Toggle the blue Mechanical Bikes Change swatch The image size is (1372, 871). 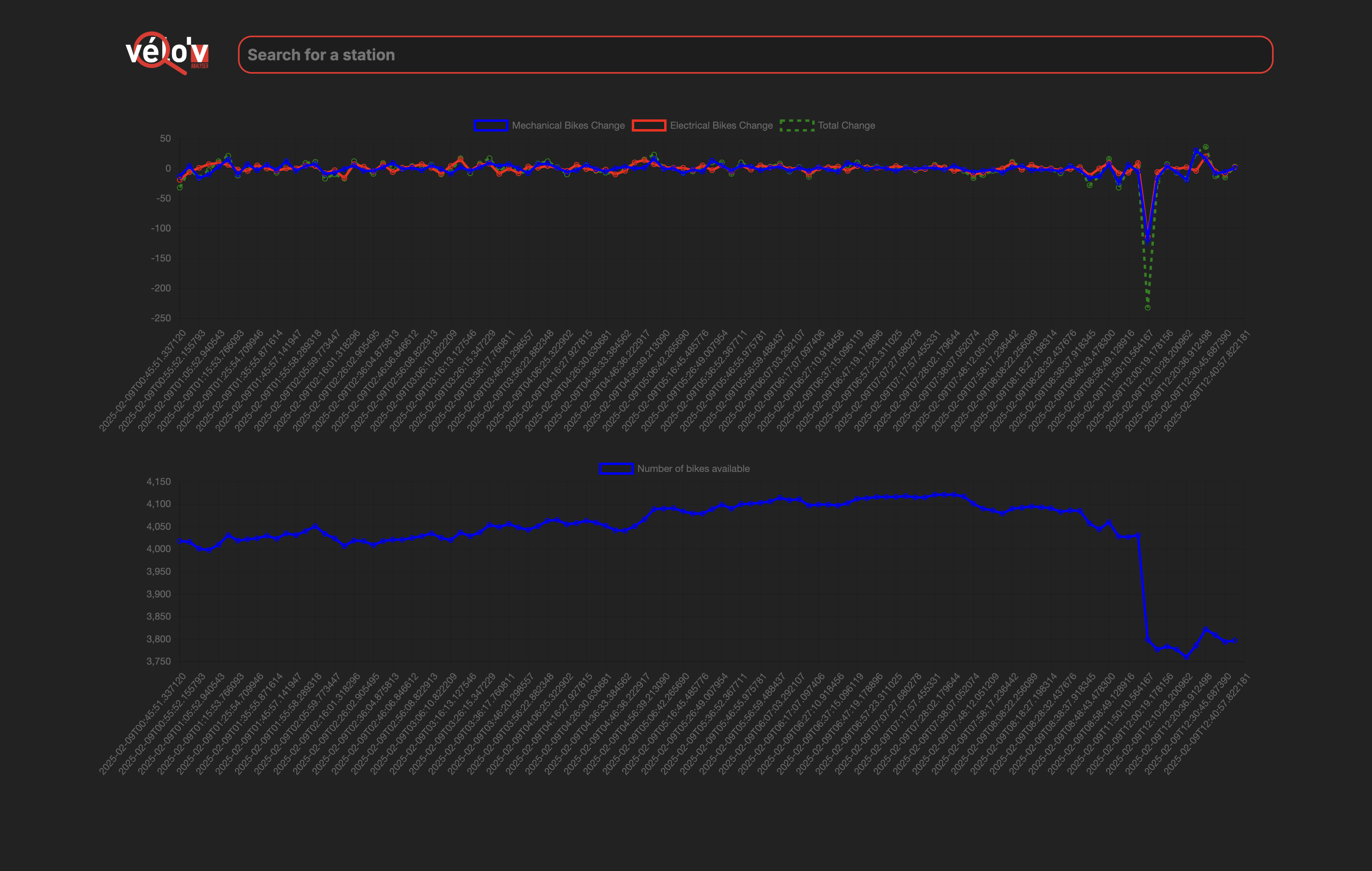pos(491,126)
